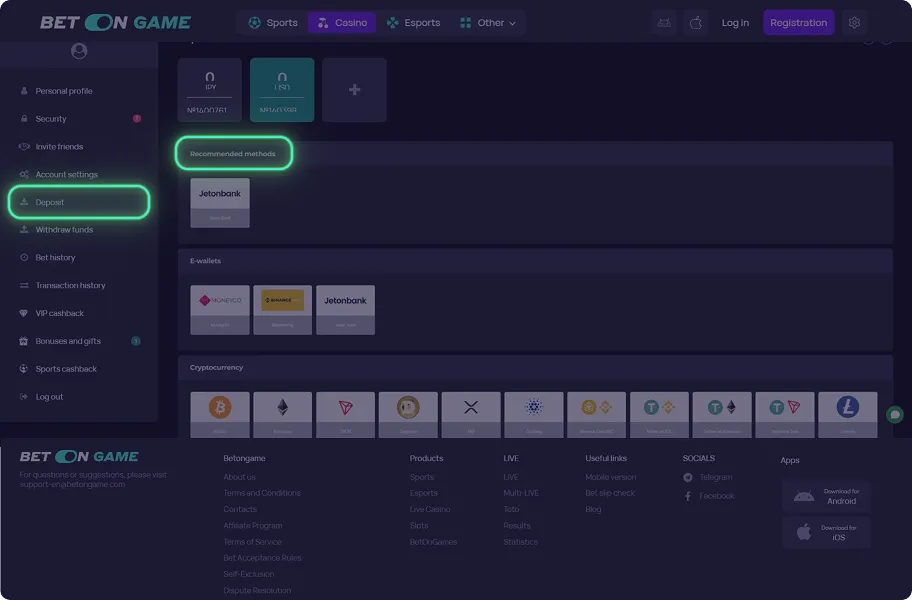Open the green chat support bubble

[895, 414]
